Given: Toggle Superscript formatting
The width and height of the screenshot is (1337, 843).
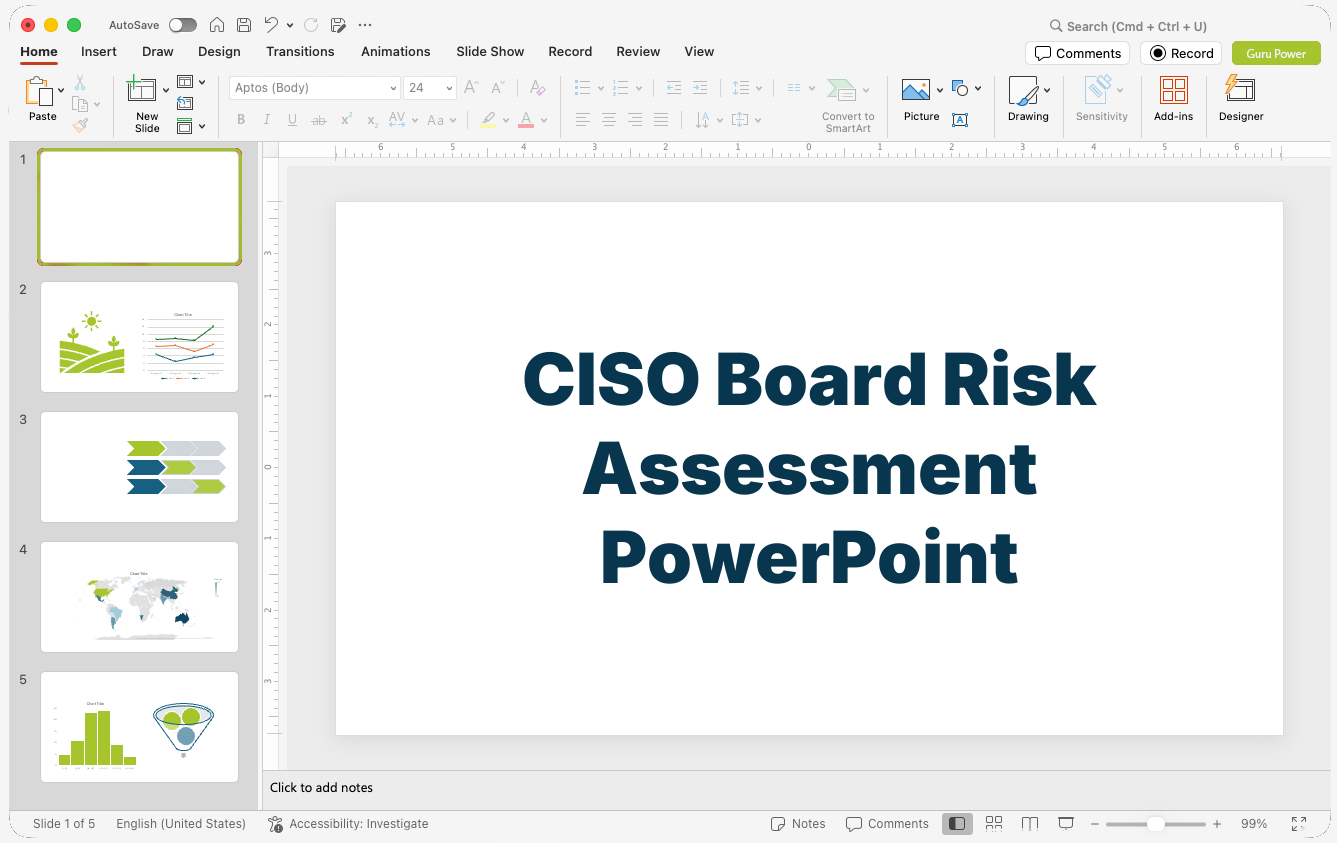Looking at the screenshot, I should (x=346, y=120).
